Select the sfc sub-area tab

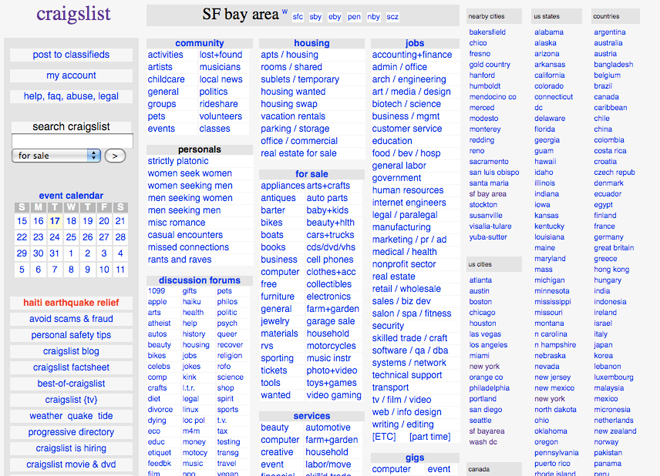click(x=298, y=17)
